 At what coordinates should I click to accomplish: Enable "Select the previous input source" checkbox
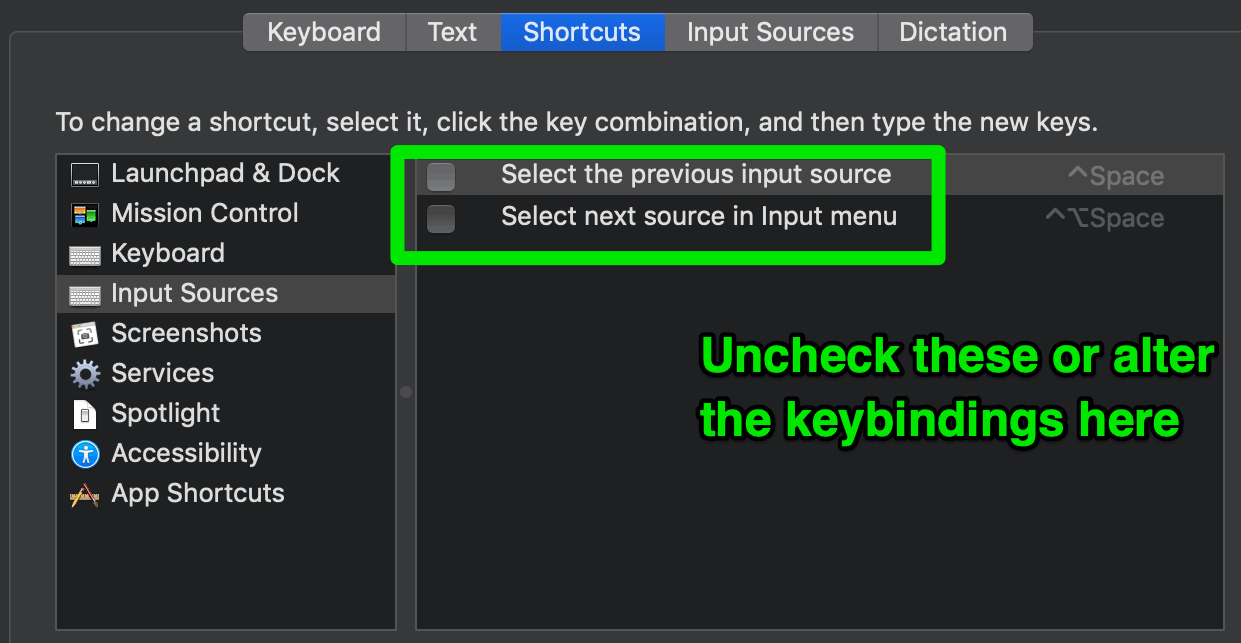pos(441,176)
